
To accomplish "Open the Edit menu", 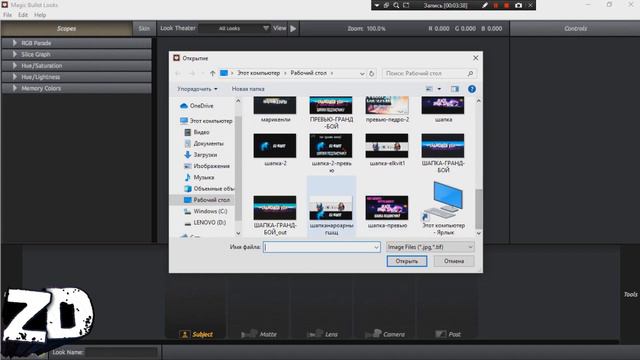I will (x=23, y=15).
